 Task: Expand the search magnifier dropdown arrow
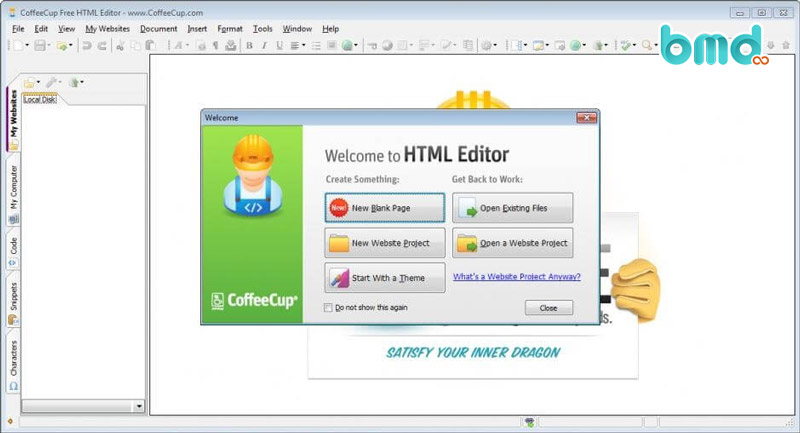pyautogui.click(x=656, y=45)
